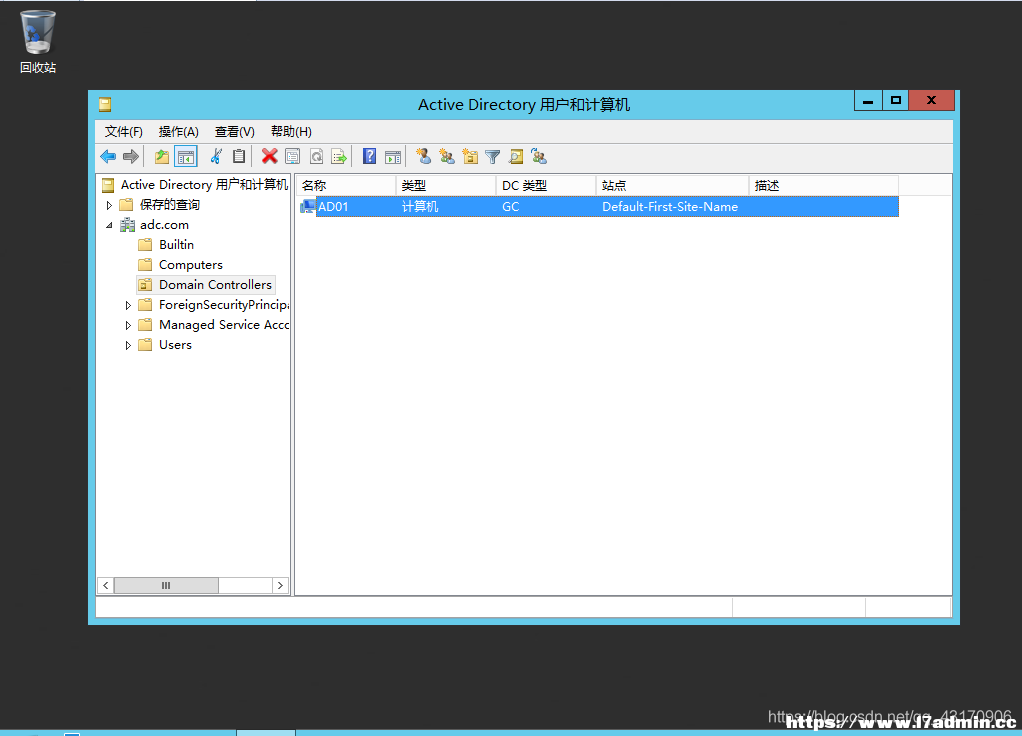Select the 回收站 Recycle Bin desktop icon

coord(38,41)
